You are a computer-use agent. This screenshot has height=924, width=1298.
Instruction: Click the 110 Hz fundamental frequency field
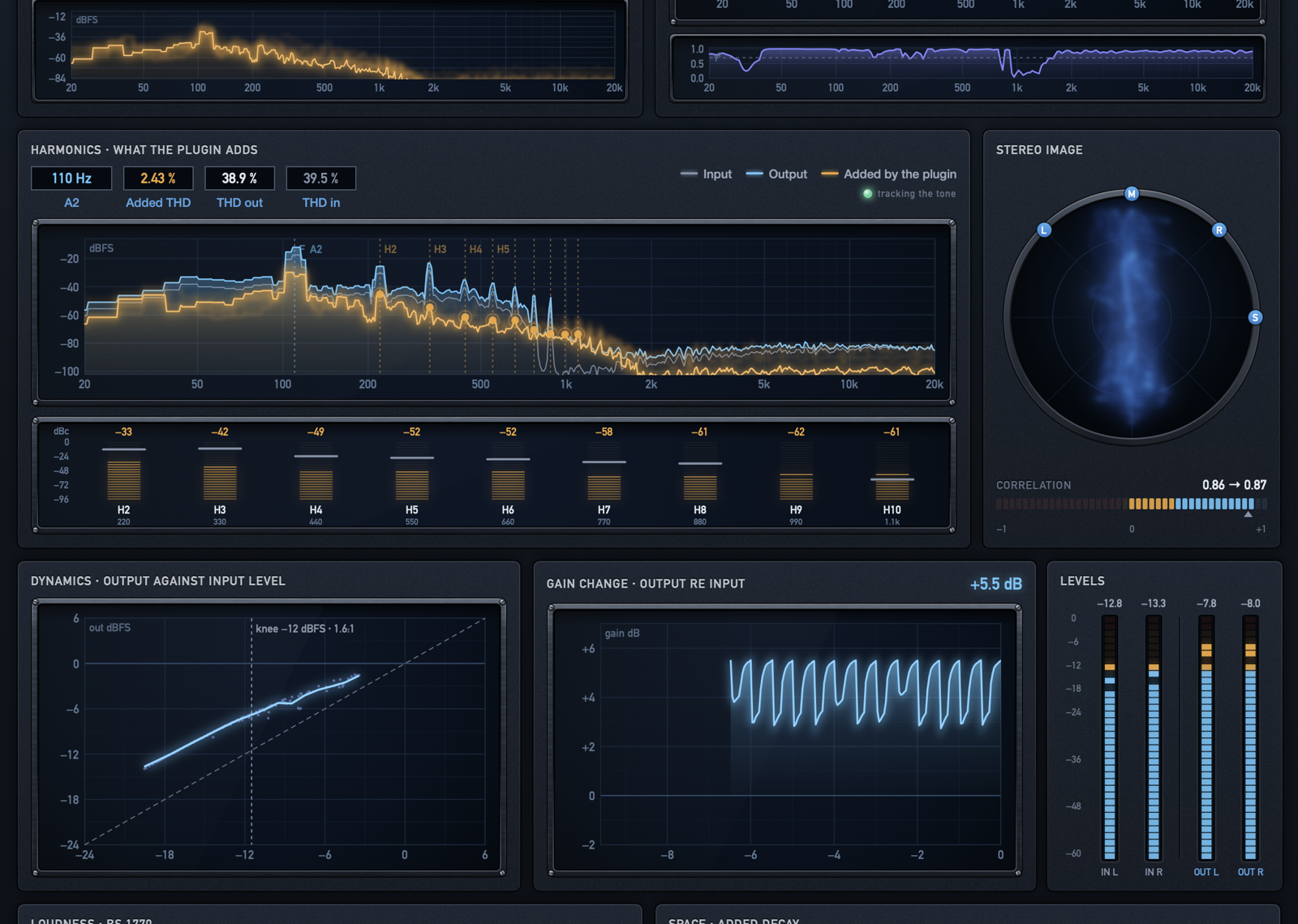point(71,178)
